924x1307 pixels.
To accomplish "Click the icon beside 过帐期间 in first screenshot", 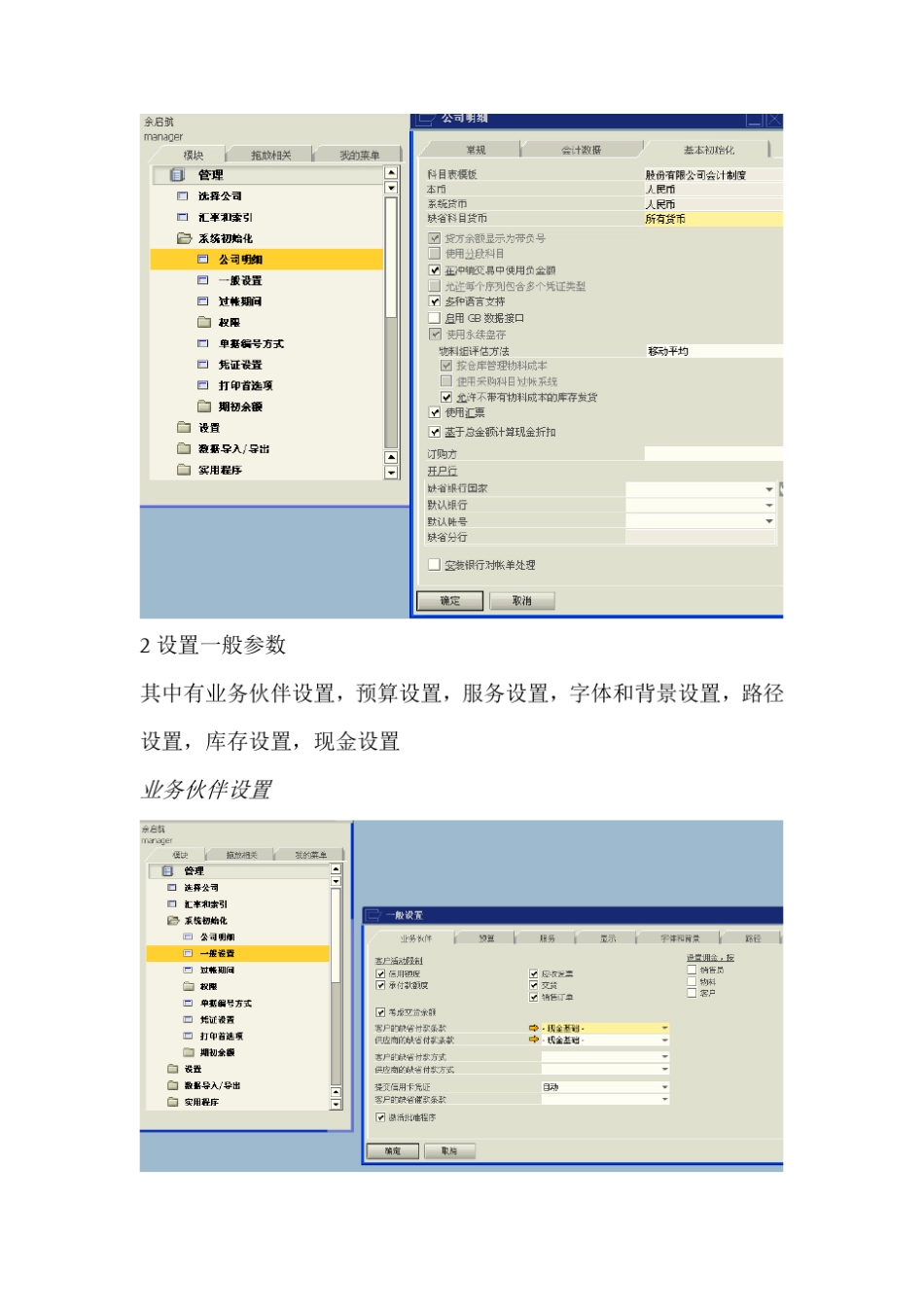I will coord(203,301).
